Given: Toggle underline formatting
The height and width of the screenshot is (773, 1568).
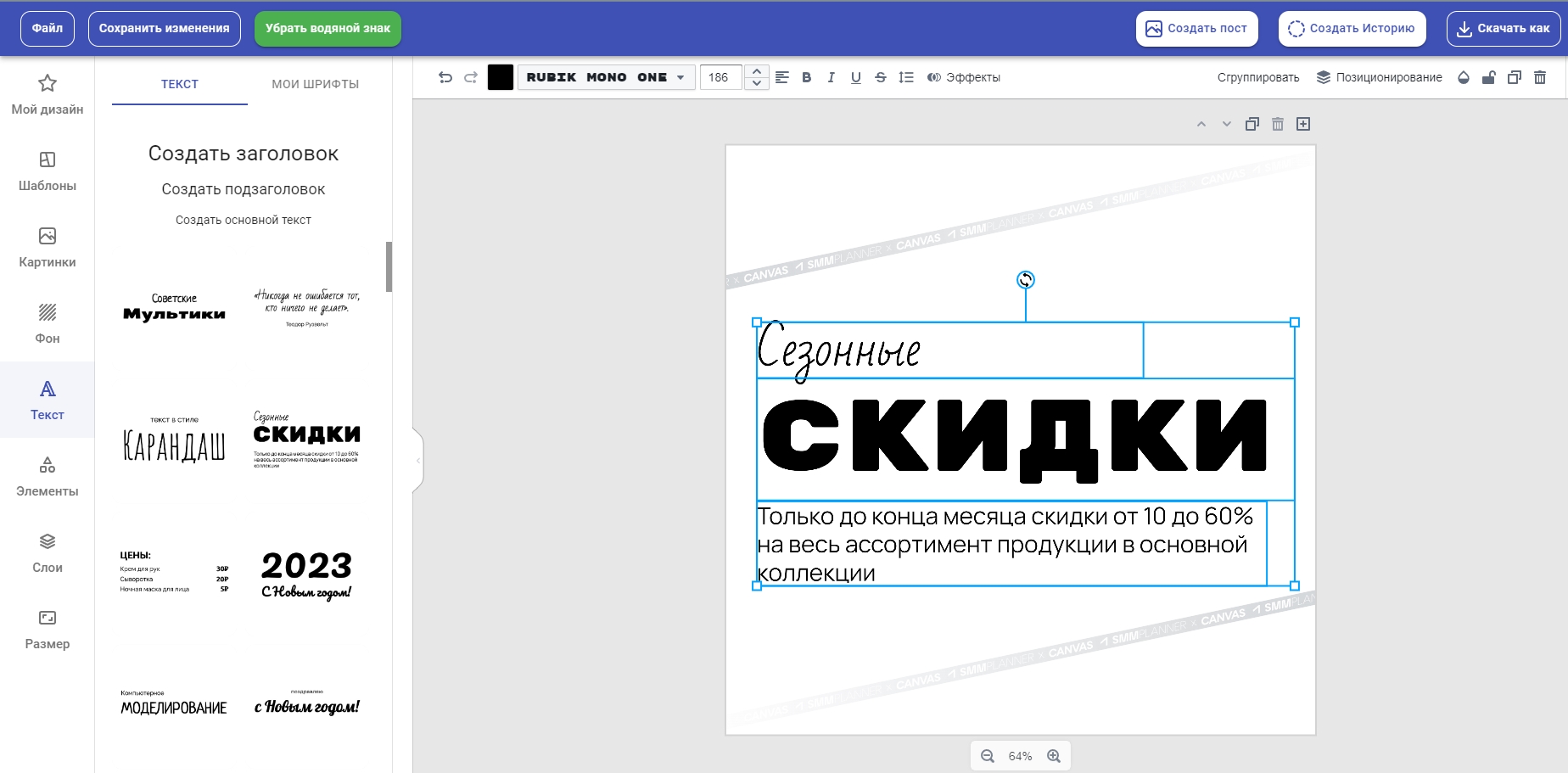Looking at the screenshot, I should (x=855, y=77).
